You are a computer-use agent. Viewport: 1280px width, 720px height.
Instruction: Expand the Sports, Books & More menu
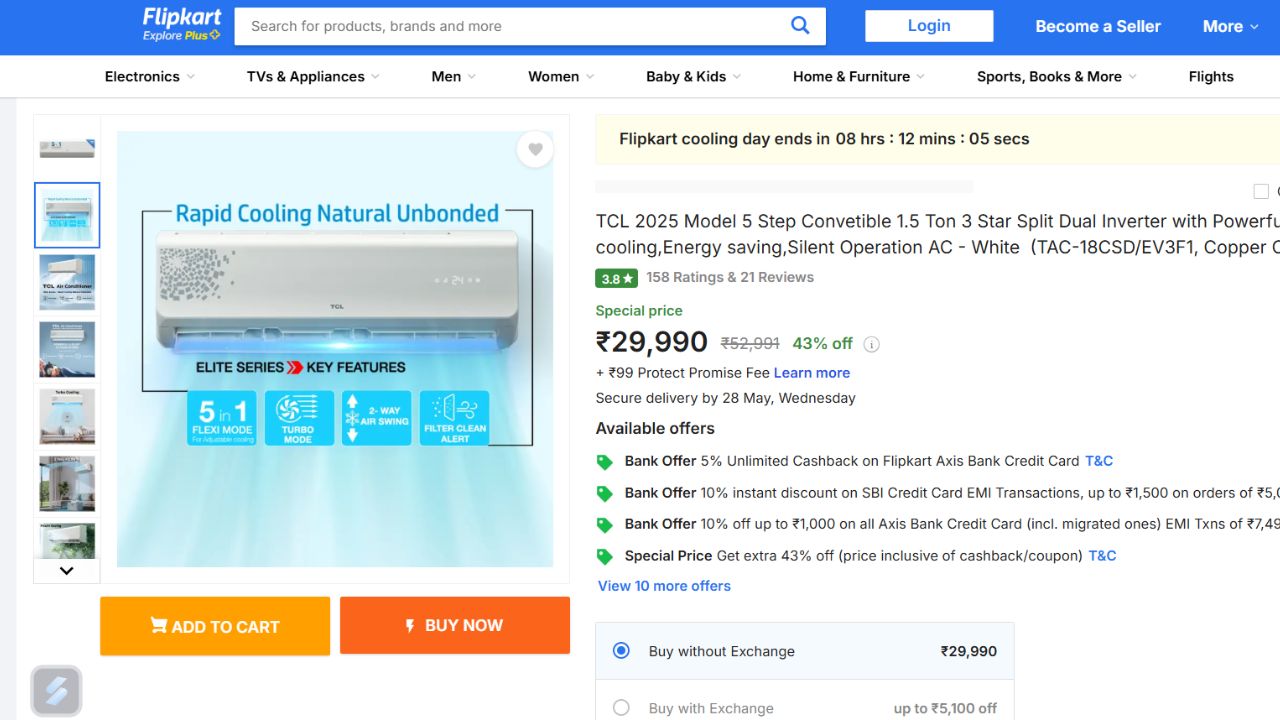pyautogui.click(x=1056, y=76)
